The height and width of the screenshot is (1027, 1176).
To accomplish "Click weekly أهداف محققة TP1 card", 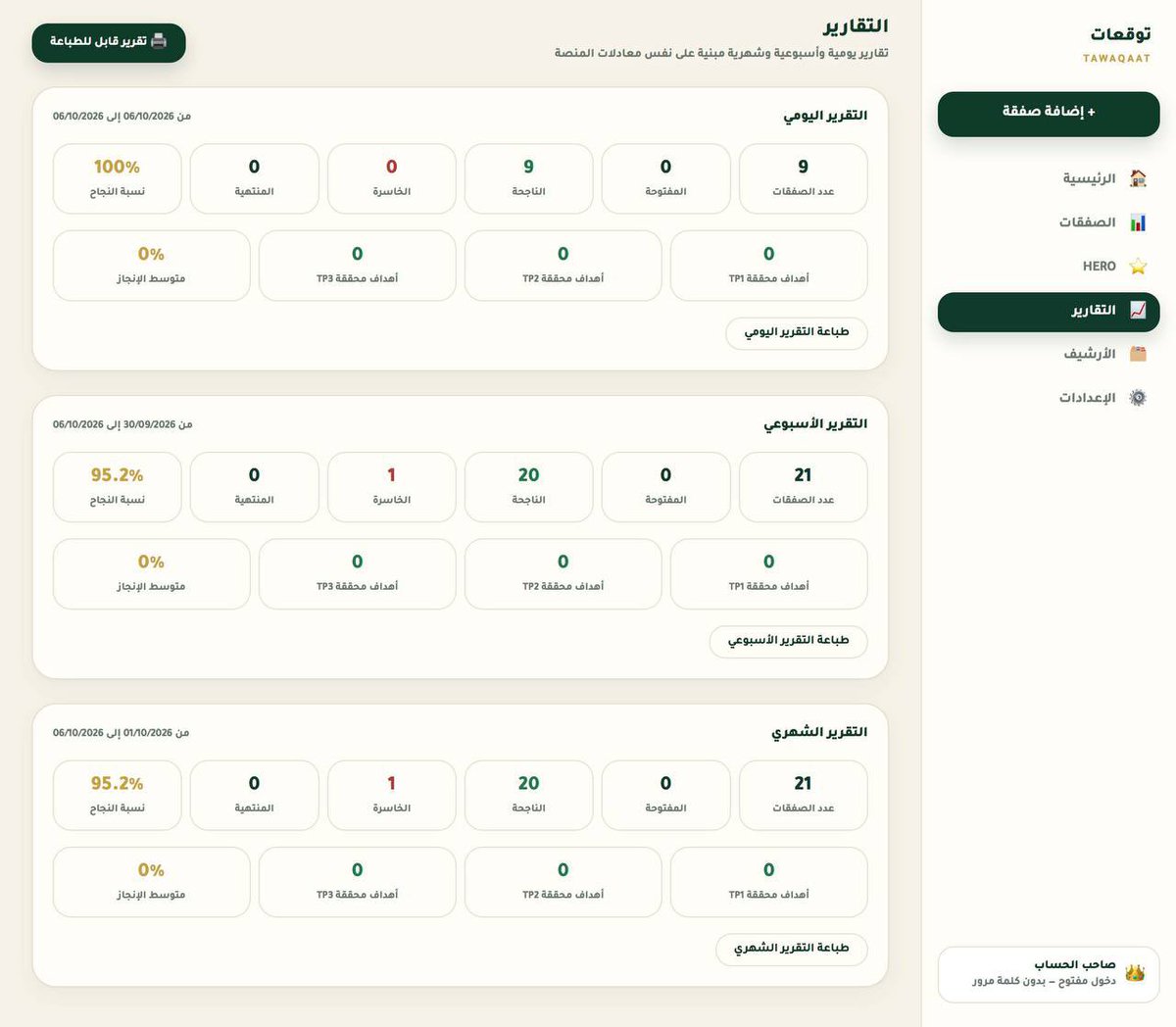I will click(768, 573).
